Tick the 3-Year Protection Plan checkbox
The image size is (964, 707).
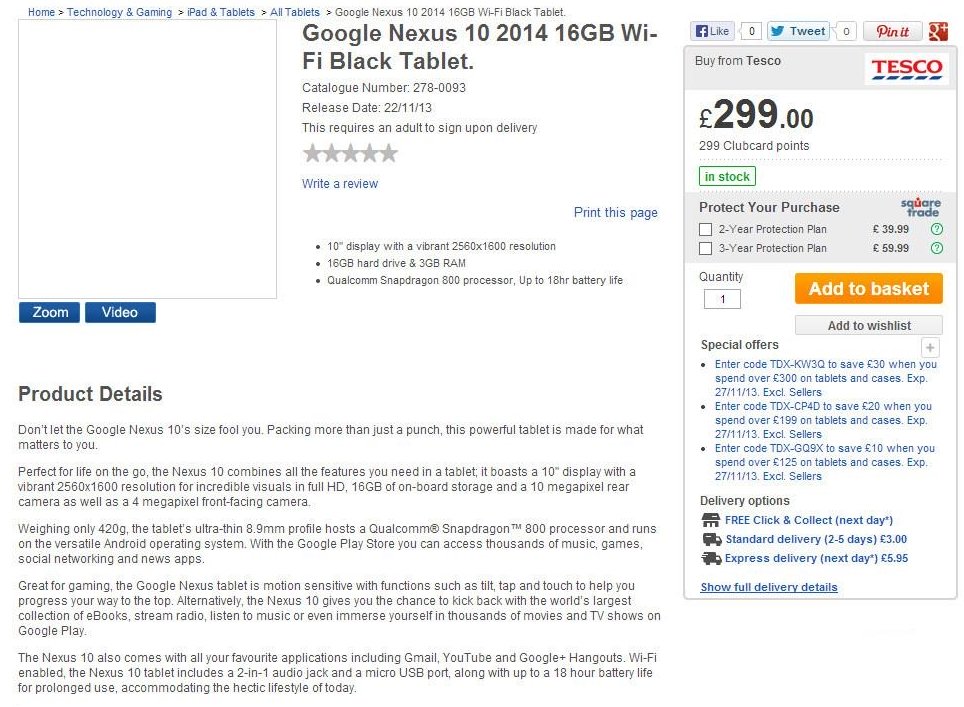click(706, 248)
